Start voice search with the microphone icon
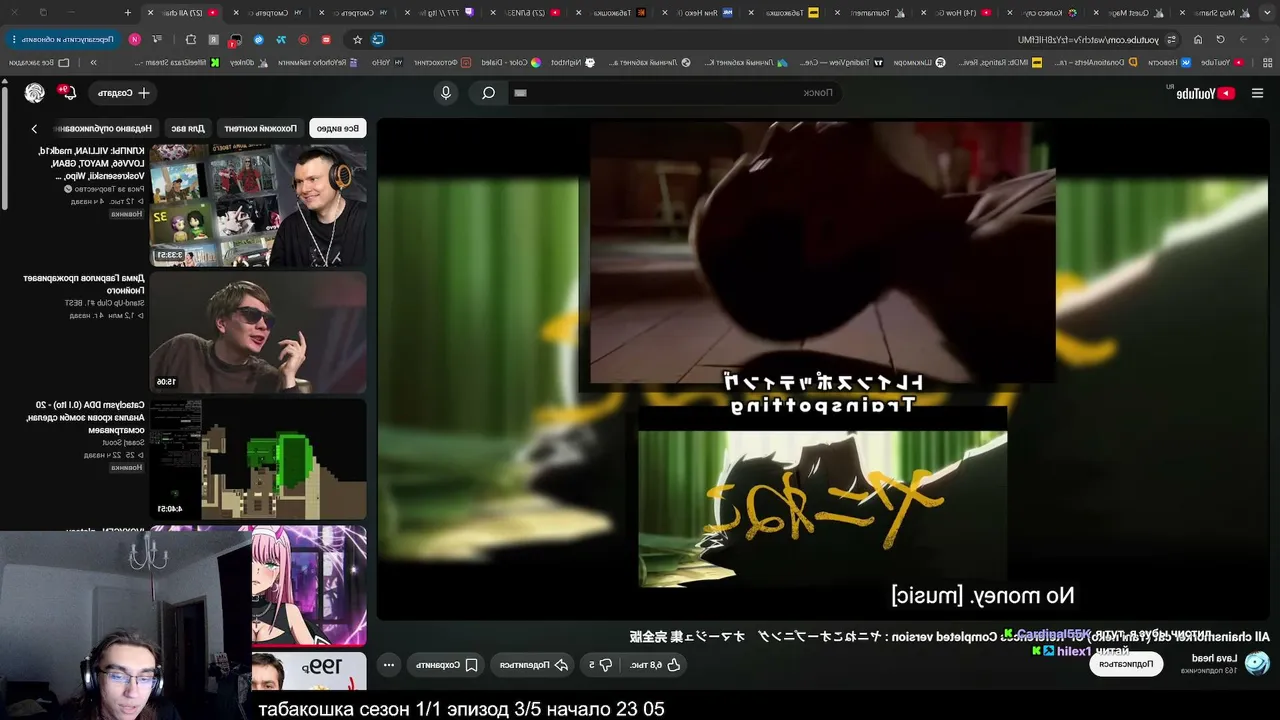This screenshot has height=720, width=1280. point(446,93)
